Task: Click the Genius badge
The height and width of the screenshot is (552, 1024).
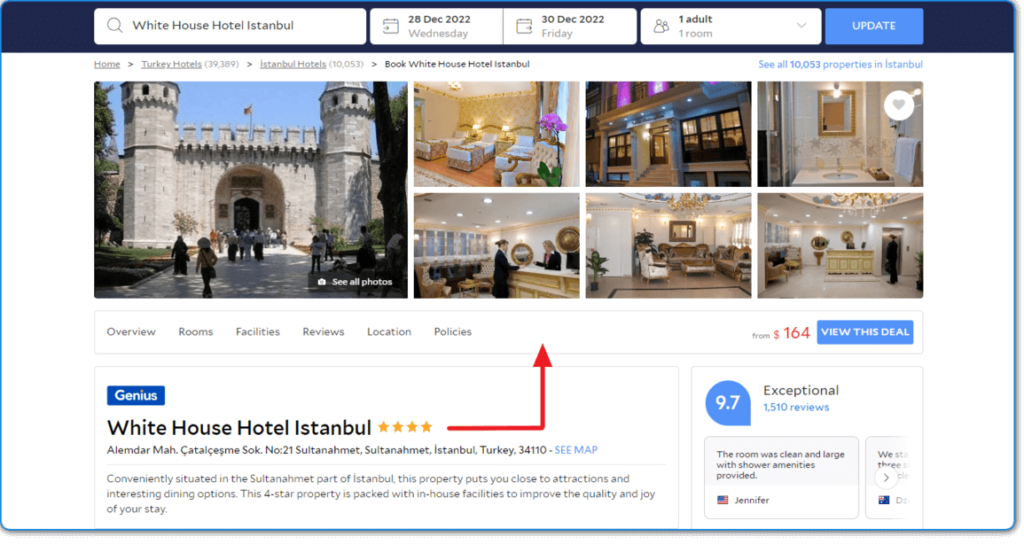Action: [x=136, y=395]
